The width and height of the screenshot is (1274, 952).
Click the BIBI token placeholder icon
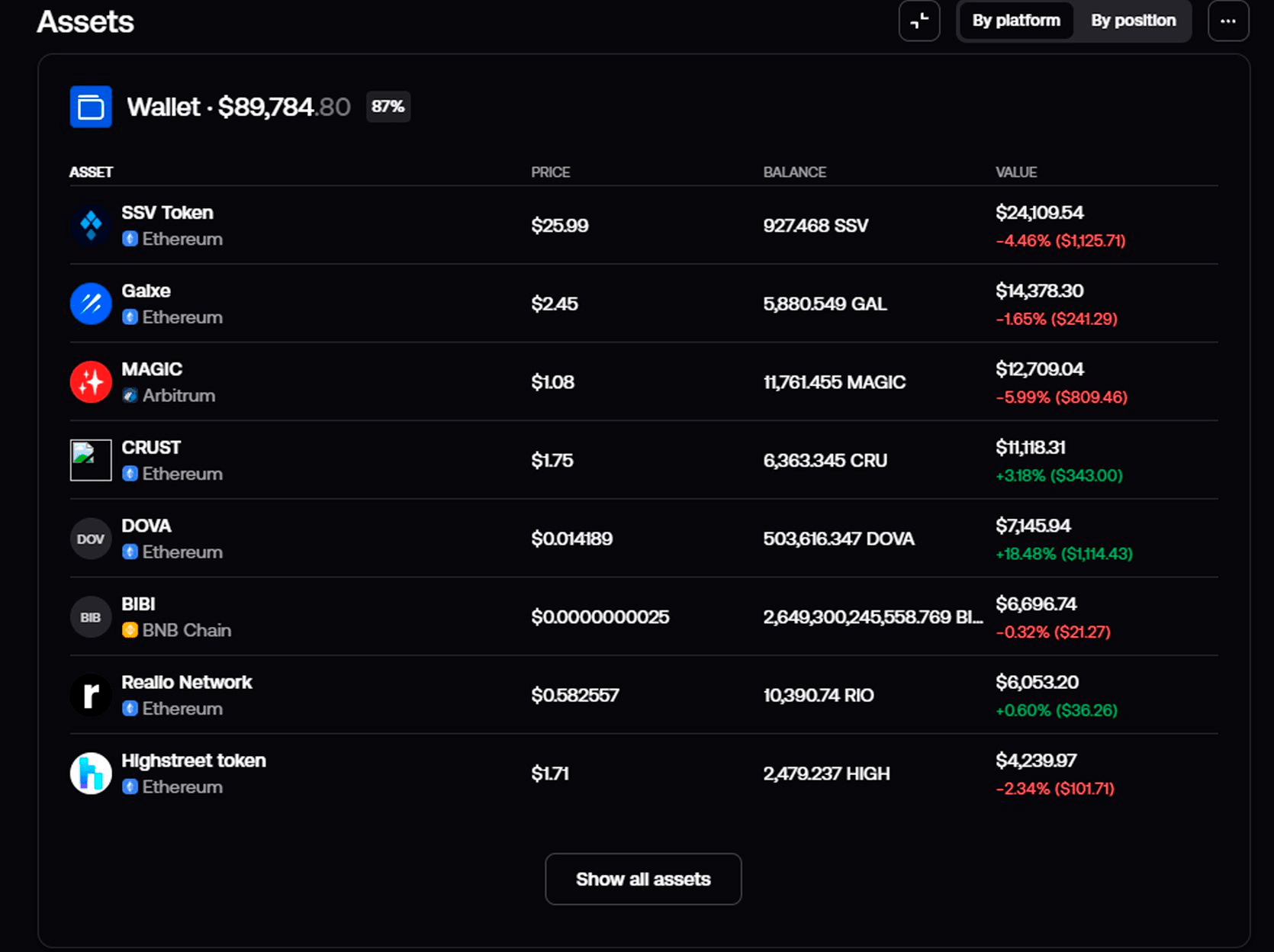click(x=91, y=617)
